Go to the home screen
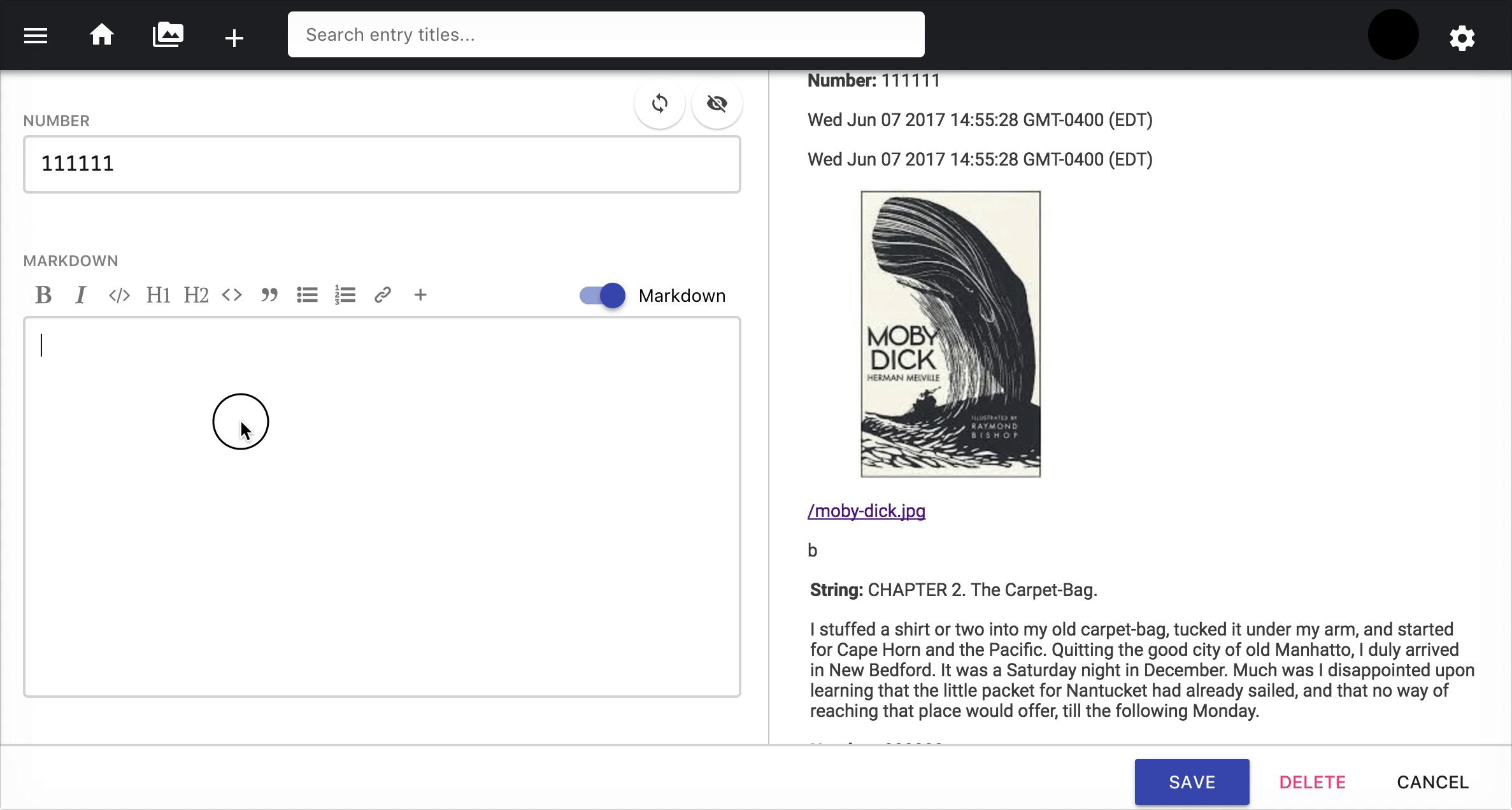 102,35
